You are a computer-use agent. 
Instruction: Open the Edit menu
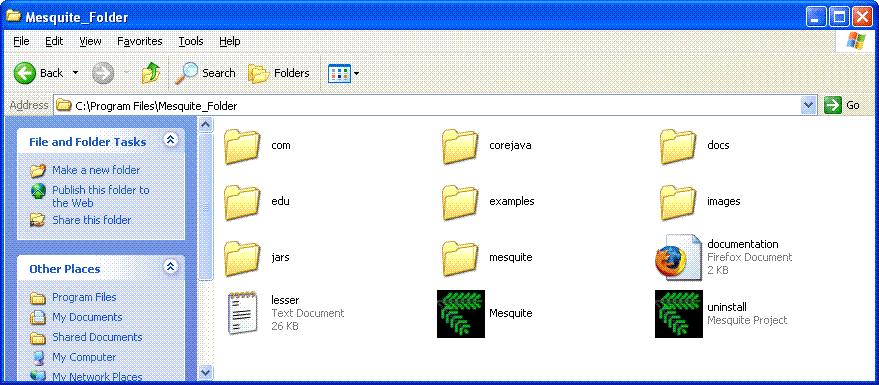click(54, 41)
